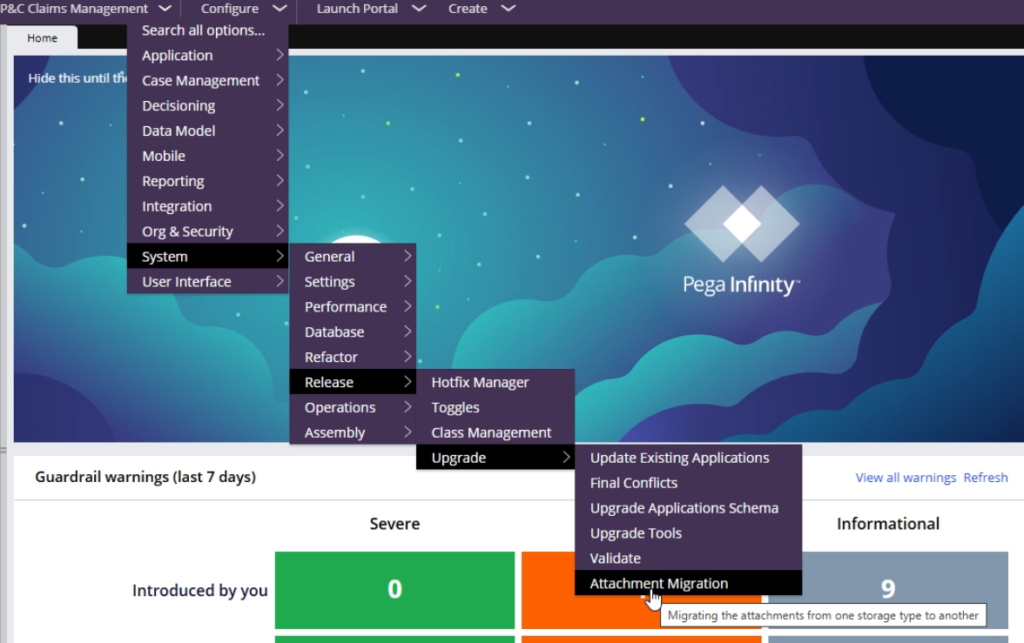Screen dimensions: 1024x643
Task: Expand the Reporting submenu
Action: [208, 181]
